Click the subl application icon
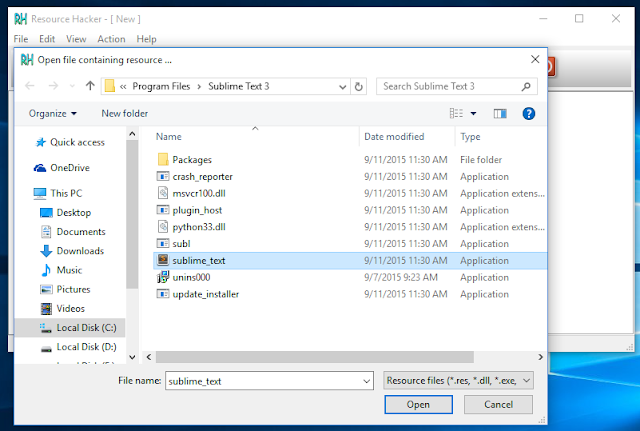The width and height of the screenshot is (640, 431). click(163, 243)
